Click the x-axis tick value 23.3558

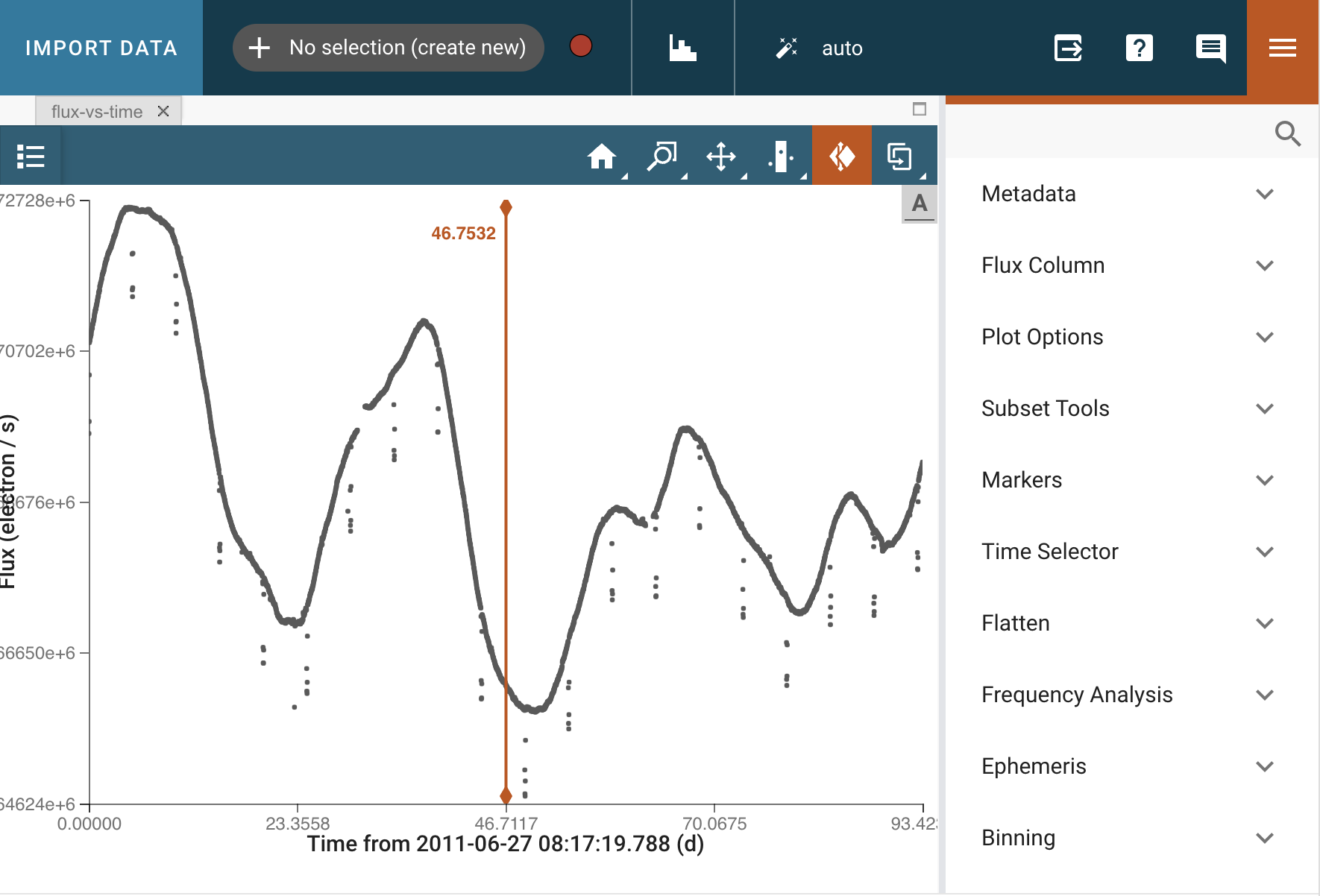(298, 824)
